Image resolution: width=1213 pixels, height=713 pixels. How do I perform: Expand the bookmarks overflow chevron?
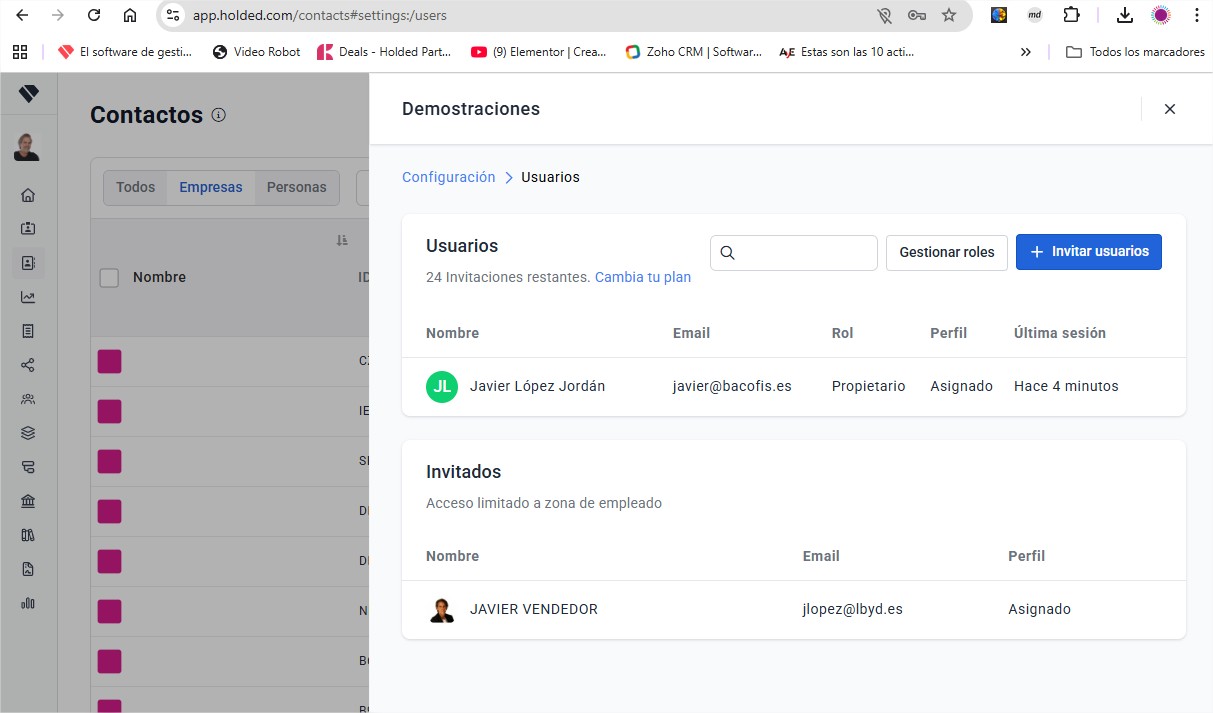pyautogui.click(x=1026, y=51)
